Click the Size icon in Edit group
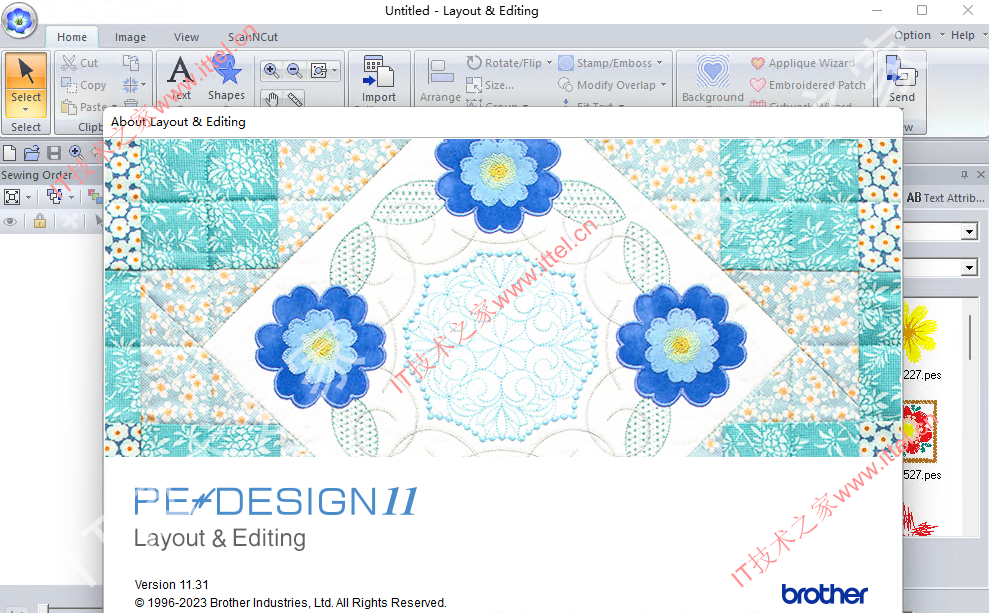Viewport: 989px width, 613px height. (x=474, y=85)
